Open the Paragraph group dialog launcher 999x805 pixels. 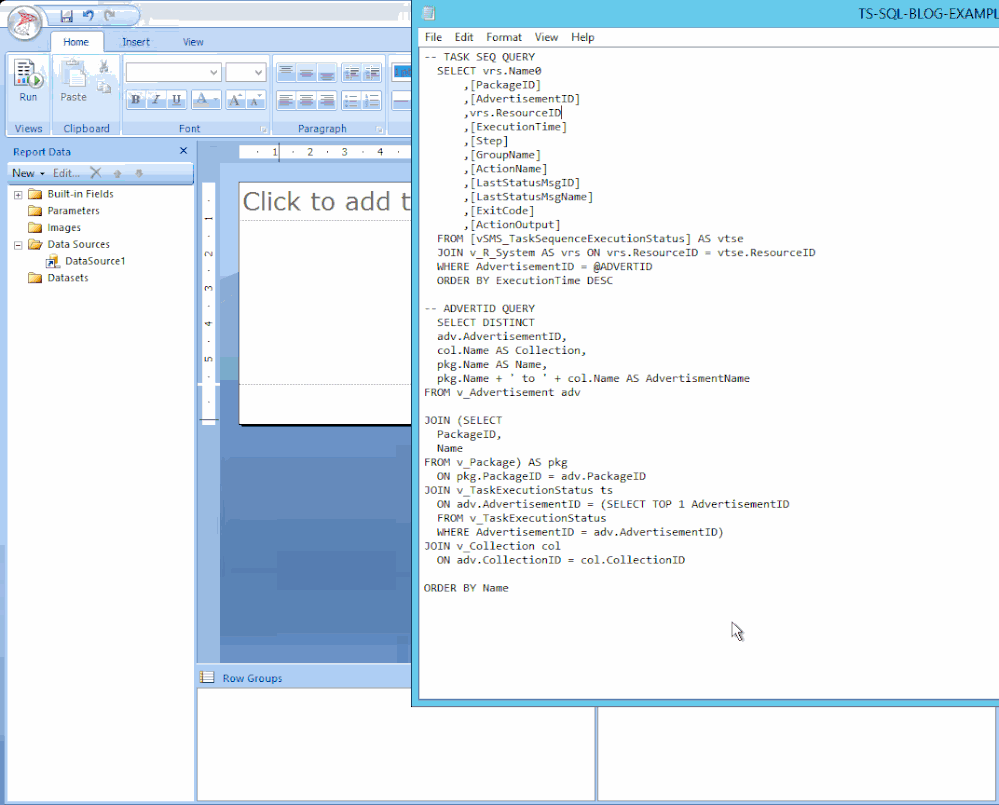tap(379, 129)
